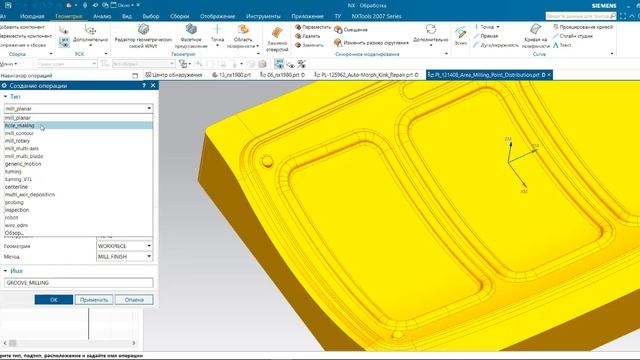Click the horizontal scrollbar below the navigator

tap(69, 343)
